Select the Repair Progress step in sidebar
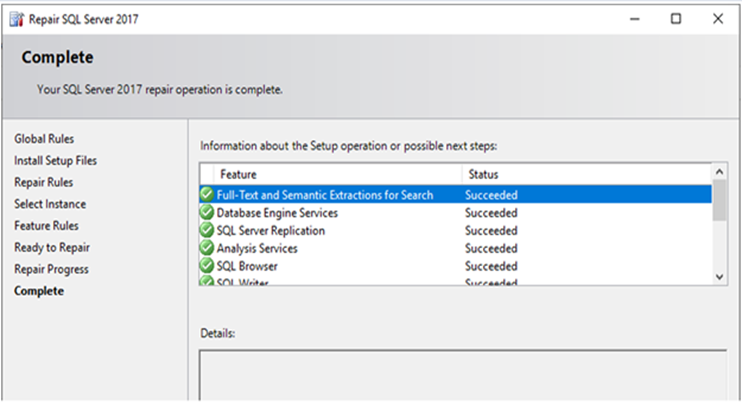 [x=51, y=269]
